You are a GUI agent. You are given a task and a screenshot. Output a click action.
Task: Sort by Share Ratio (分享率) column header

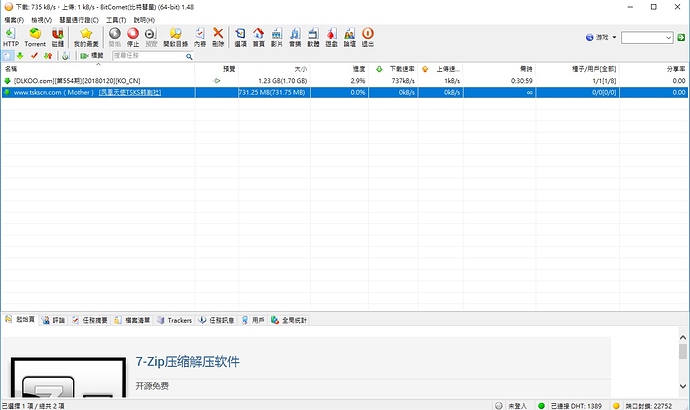click(654, 69)
